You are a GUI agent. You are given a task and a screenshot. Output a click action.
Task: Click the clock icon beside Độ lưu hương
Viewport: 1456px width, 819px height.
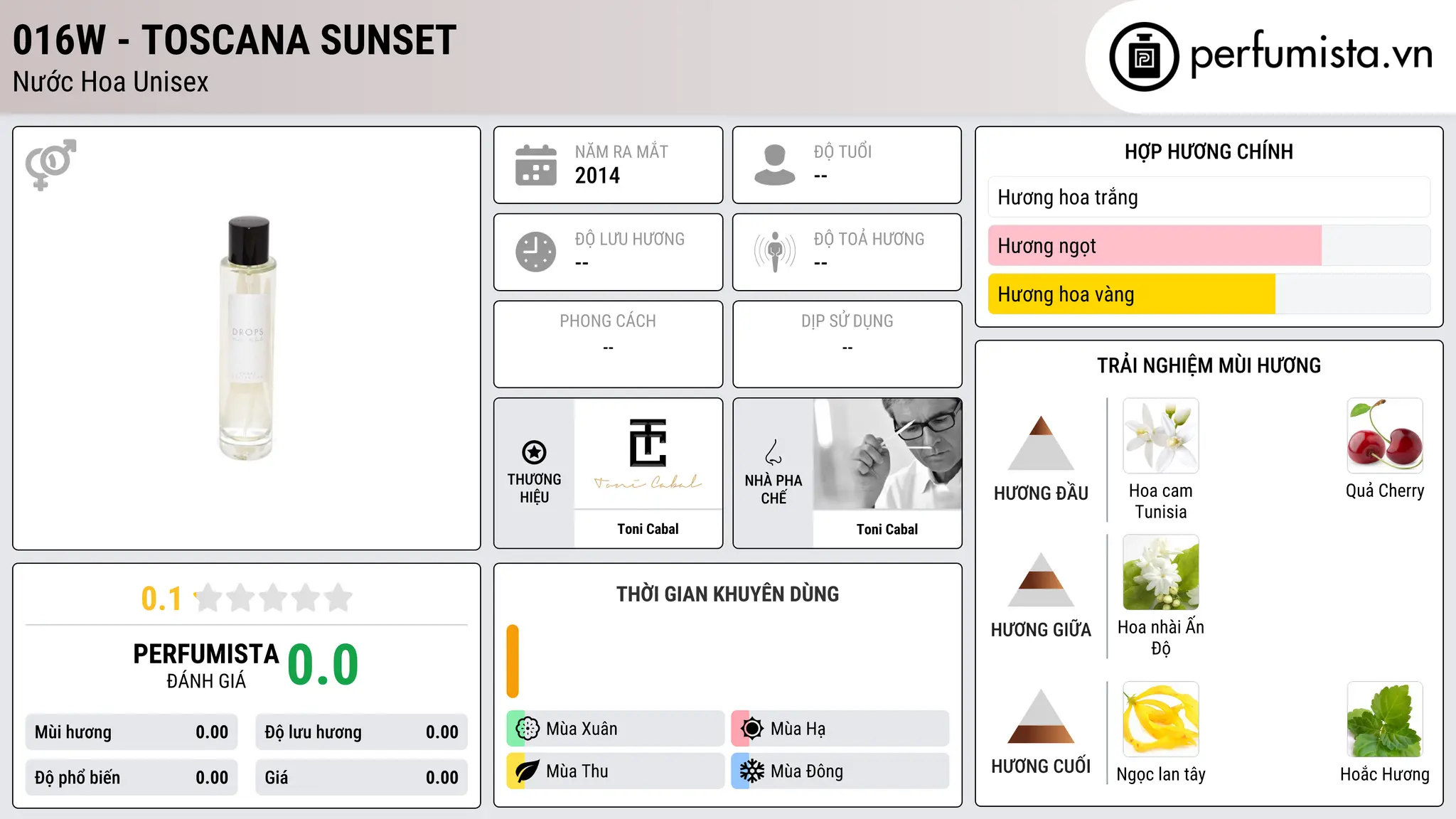click(536, 252)
